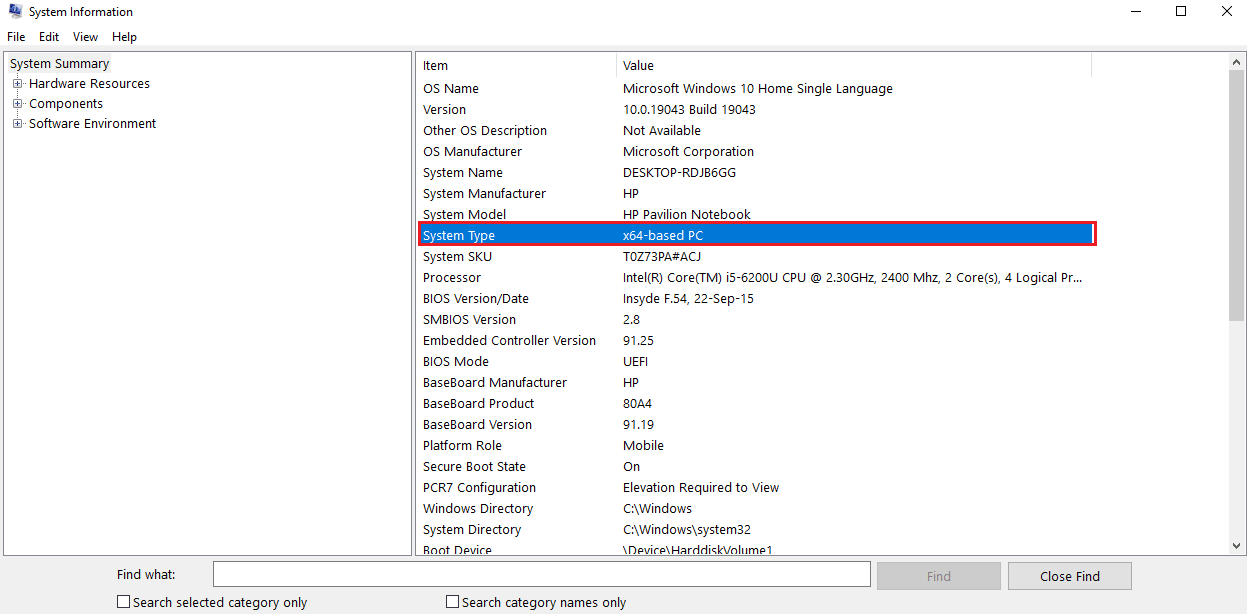Click the scroll down arrow of details list

click(x=1237, y=546)
